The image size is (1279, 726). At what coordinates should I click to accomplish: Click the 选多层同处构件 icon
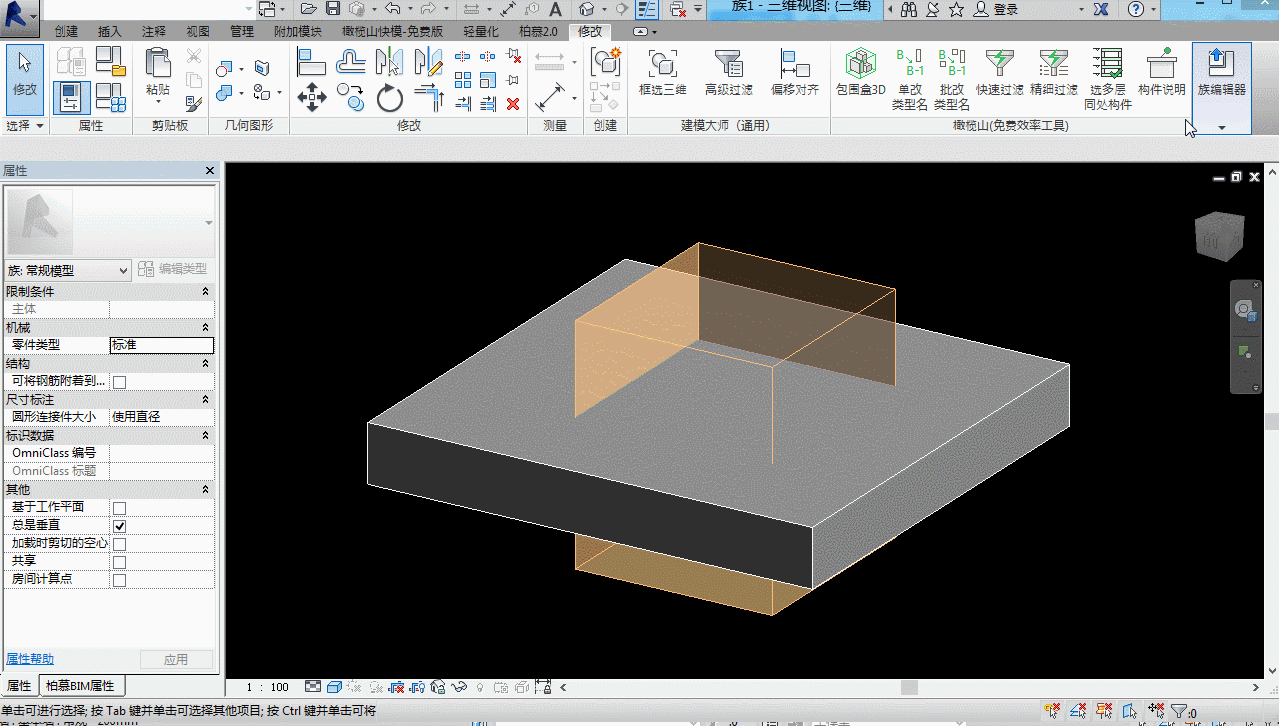pyautogui.click(x=1107, y=64)
